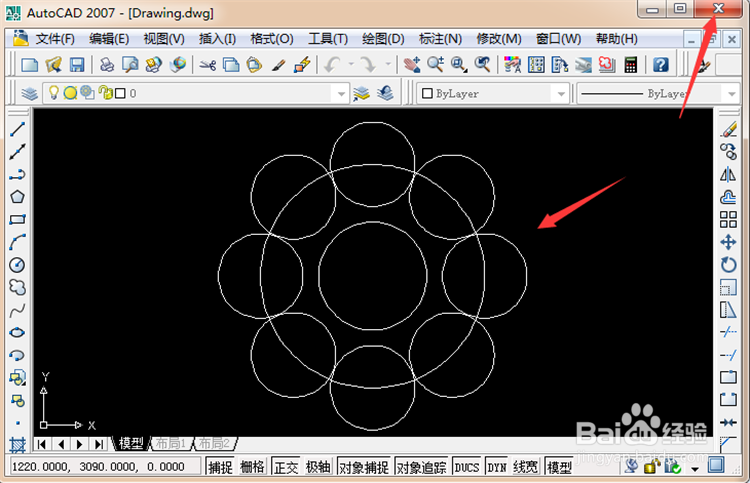This screenshot has height=483, width=750.
Task: Open the 绘图(D) menu
Action: tap(383, 39)
